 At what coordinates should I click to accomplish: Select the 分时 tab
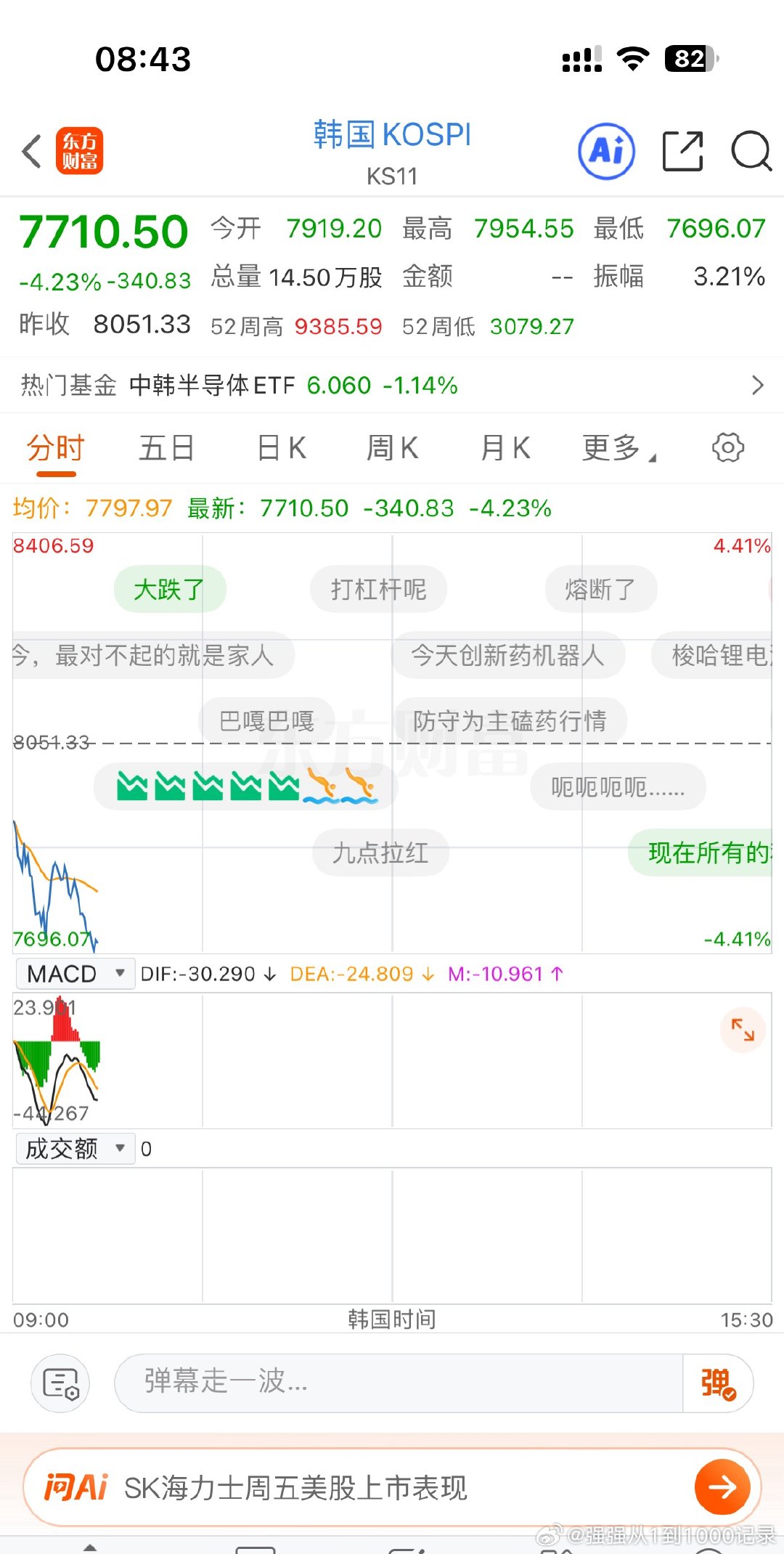point(56,447)
